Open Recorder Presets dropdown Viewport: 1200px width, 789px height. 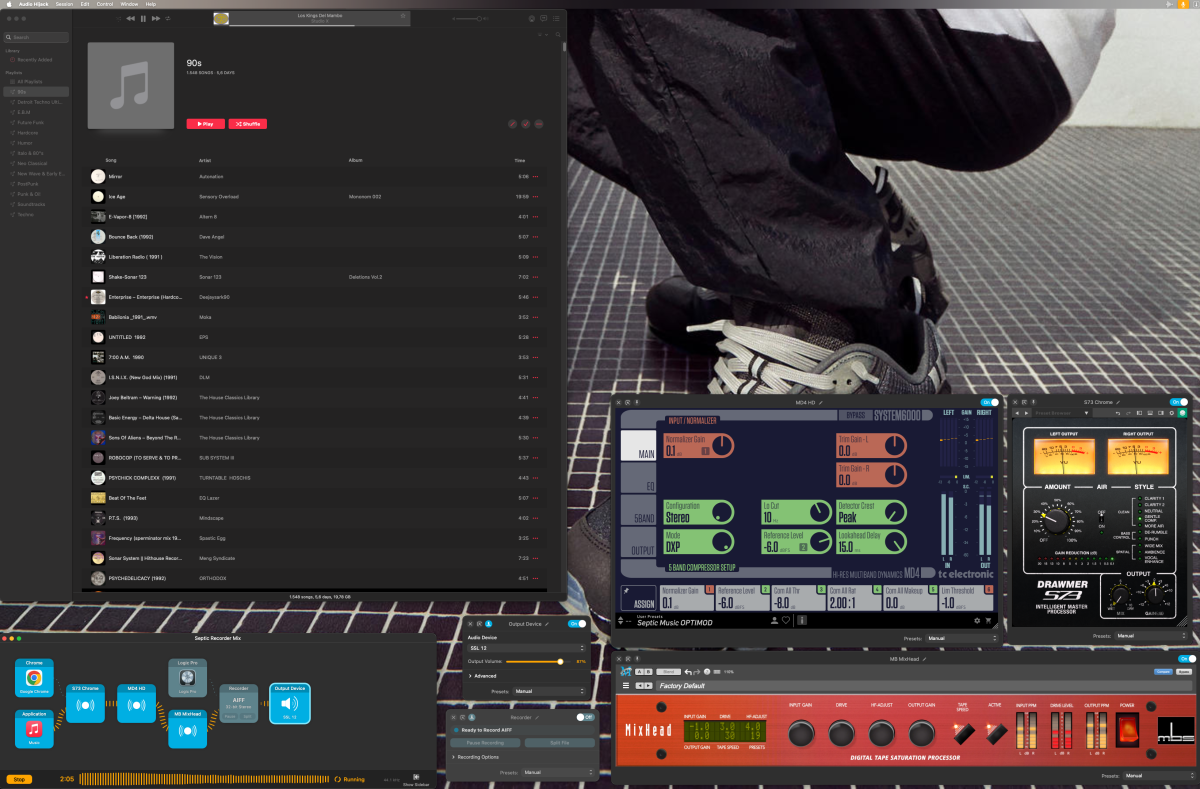click(x=557, y=772)
